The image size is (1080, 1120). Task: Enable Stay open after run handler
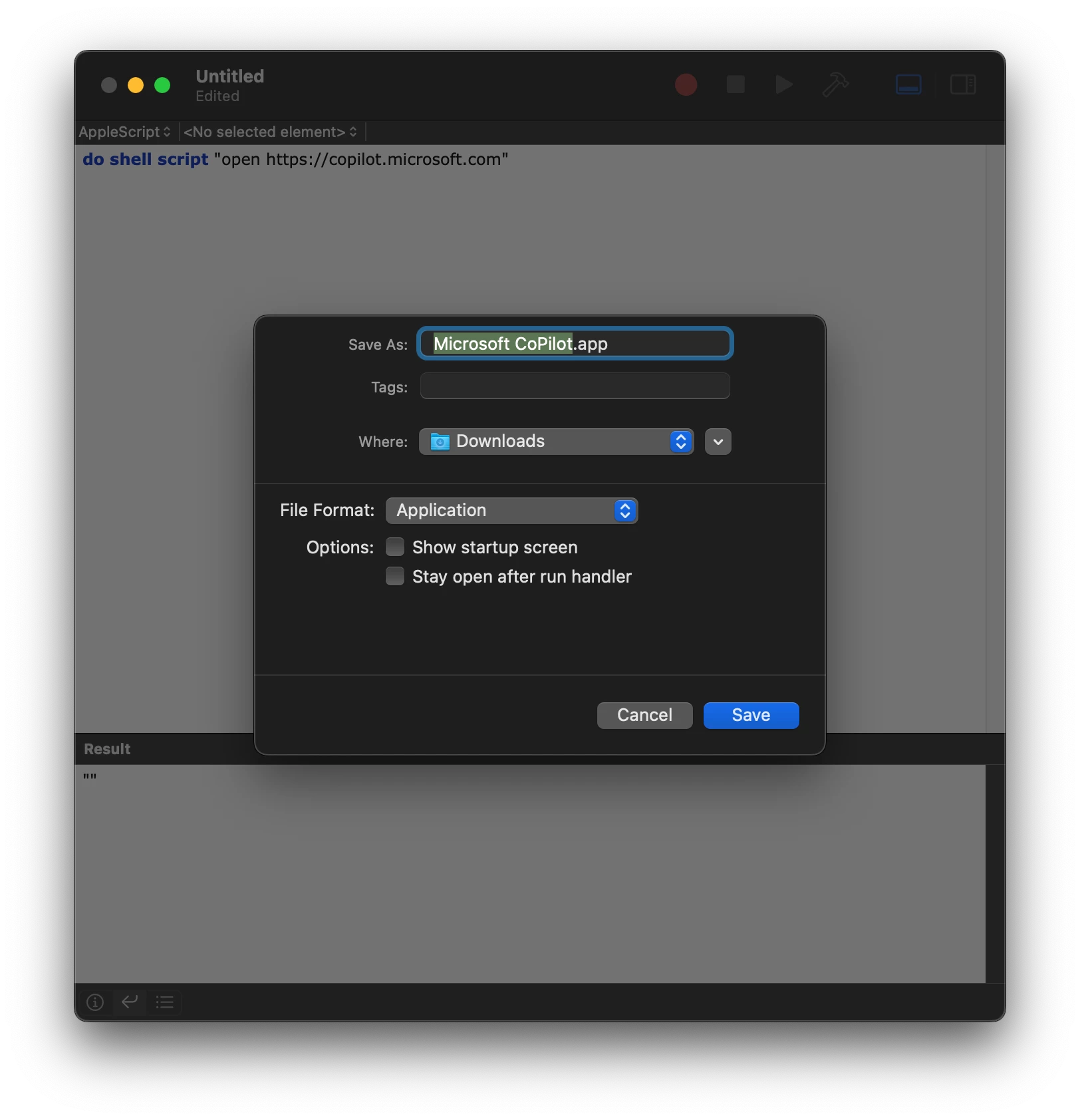tap(395, 576)
